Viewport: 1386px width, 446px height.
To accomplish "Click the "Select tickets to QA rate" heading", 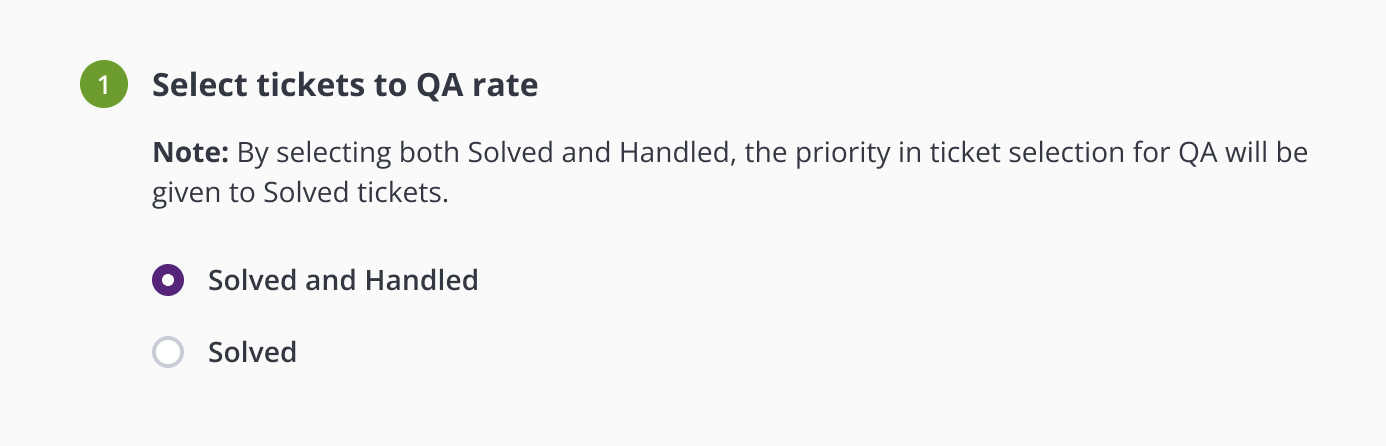I will click(x=345, y=85).
